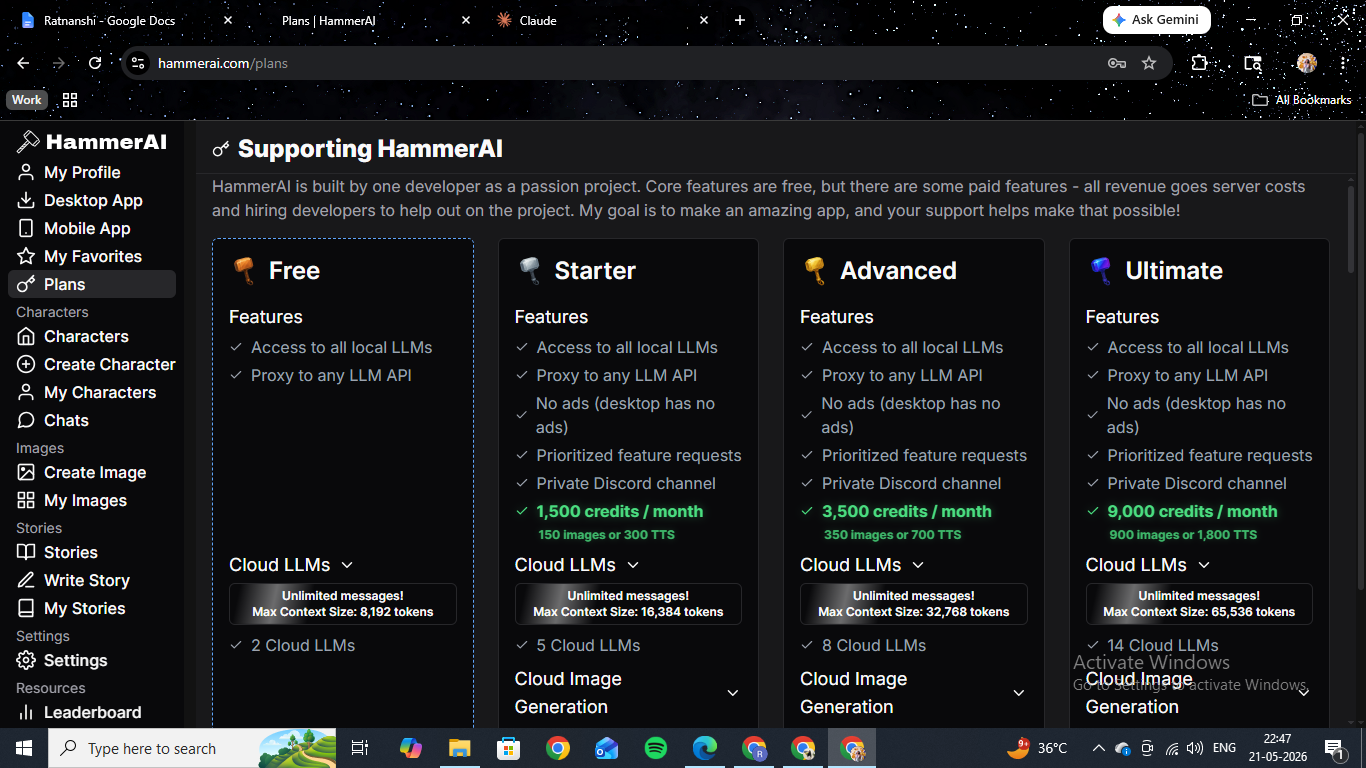Open a new browser tab

[740, 20]
